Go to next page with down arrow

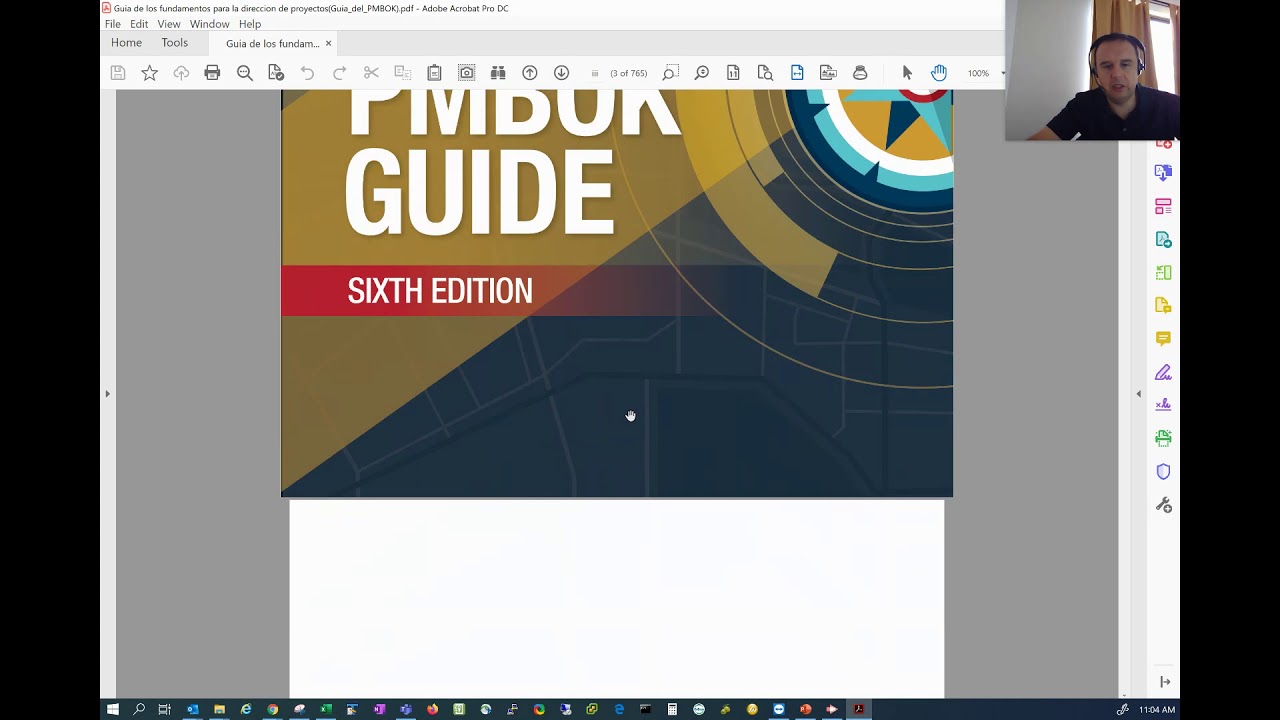pos(561,73)
